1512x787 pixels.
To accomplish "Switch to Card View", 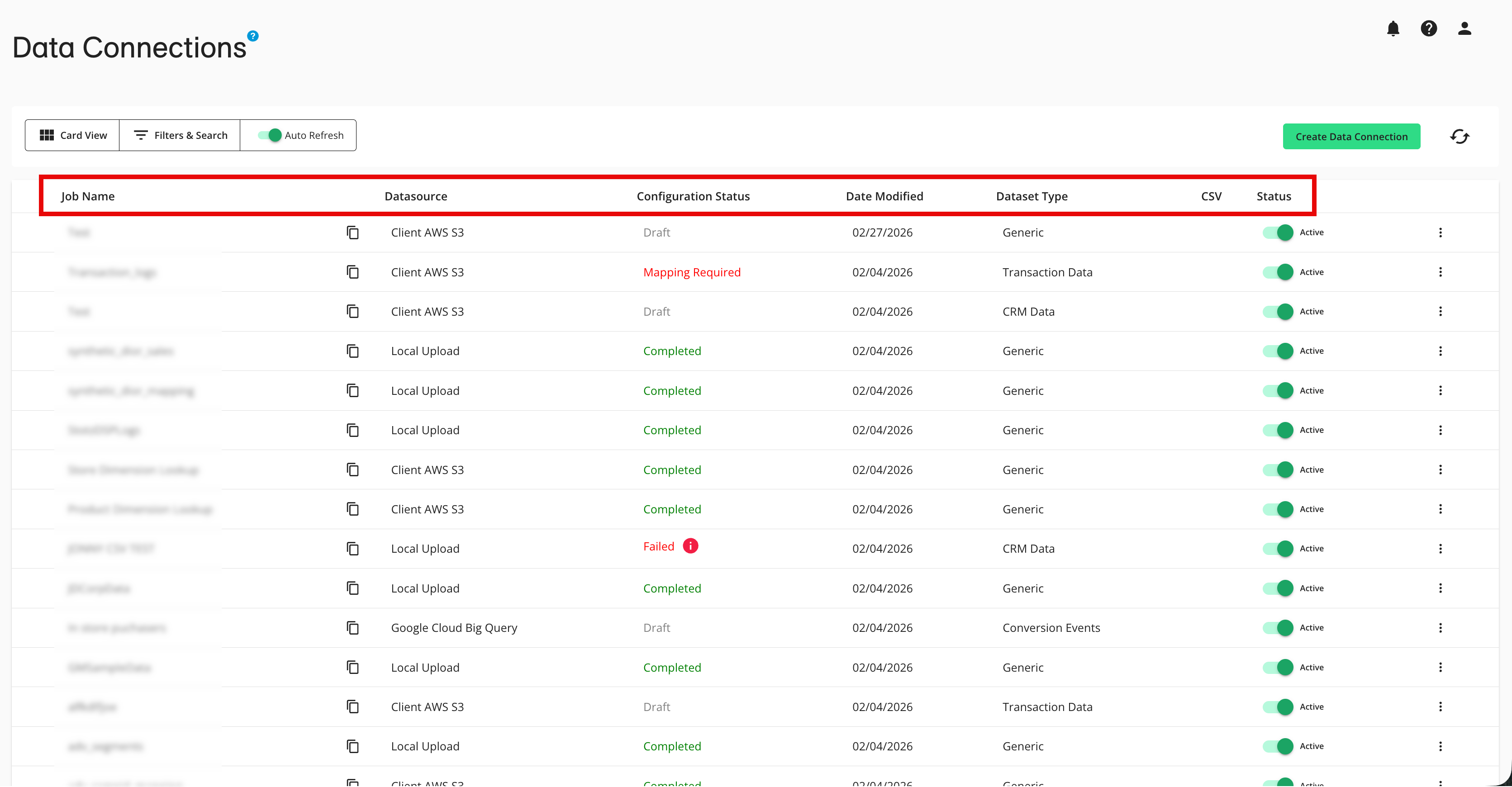I will pos(71,135).
